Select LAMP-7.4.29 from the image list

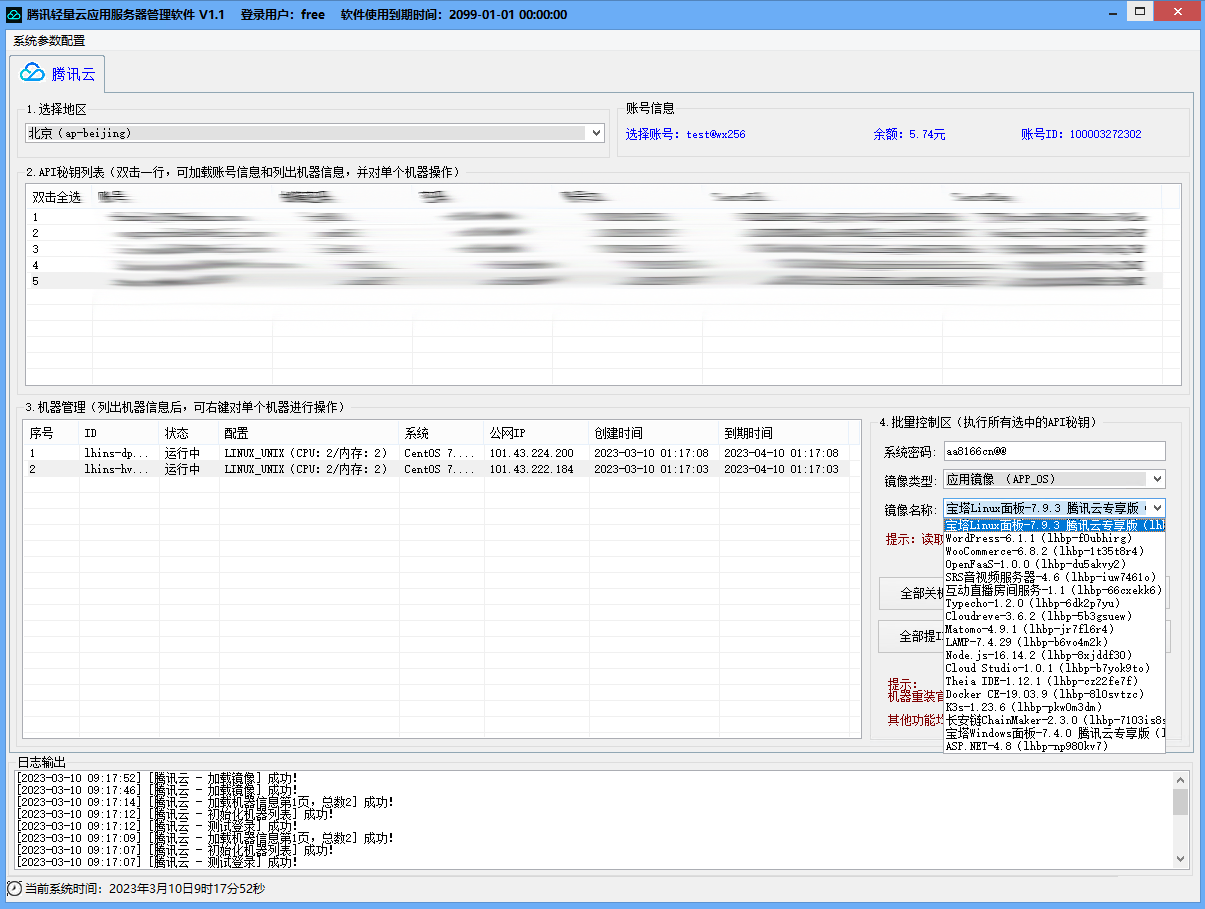click(1054, 642)
